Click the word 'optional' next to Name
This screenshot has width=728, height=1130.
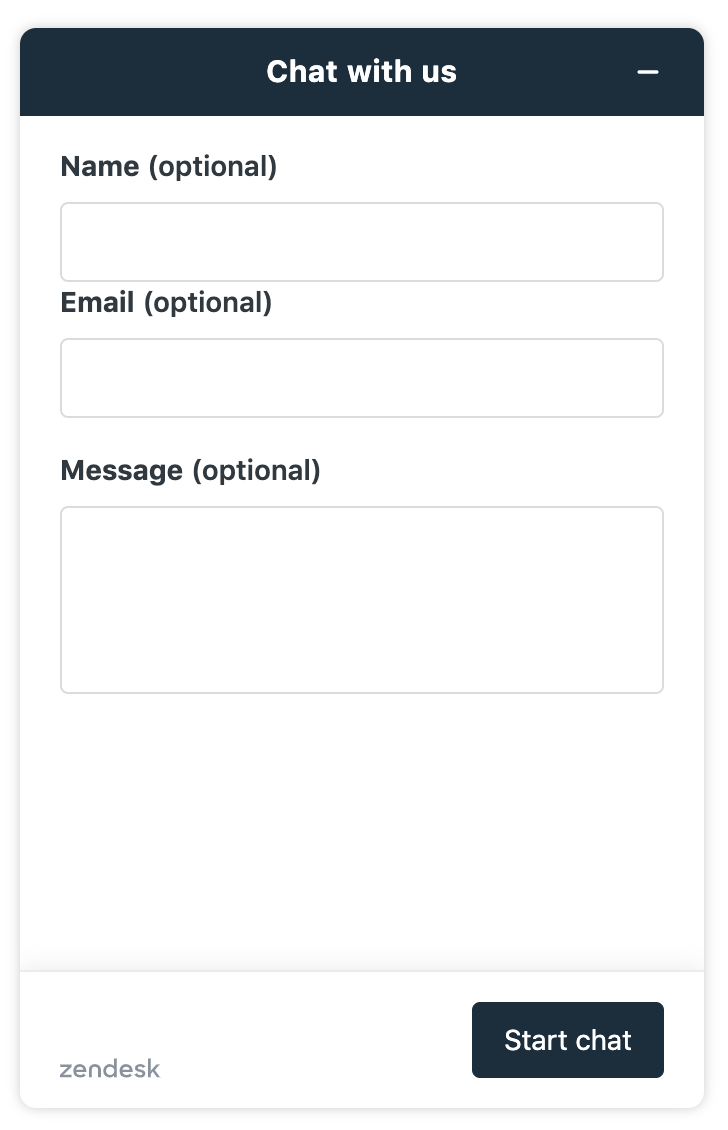213,167
